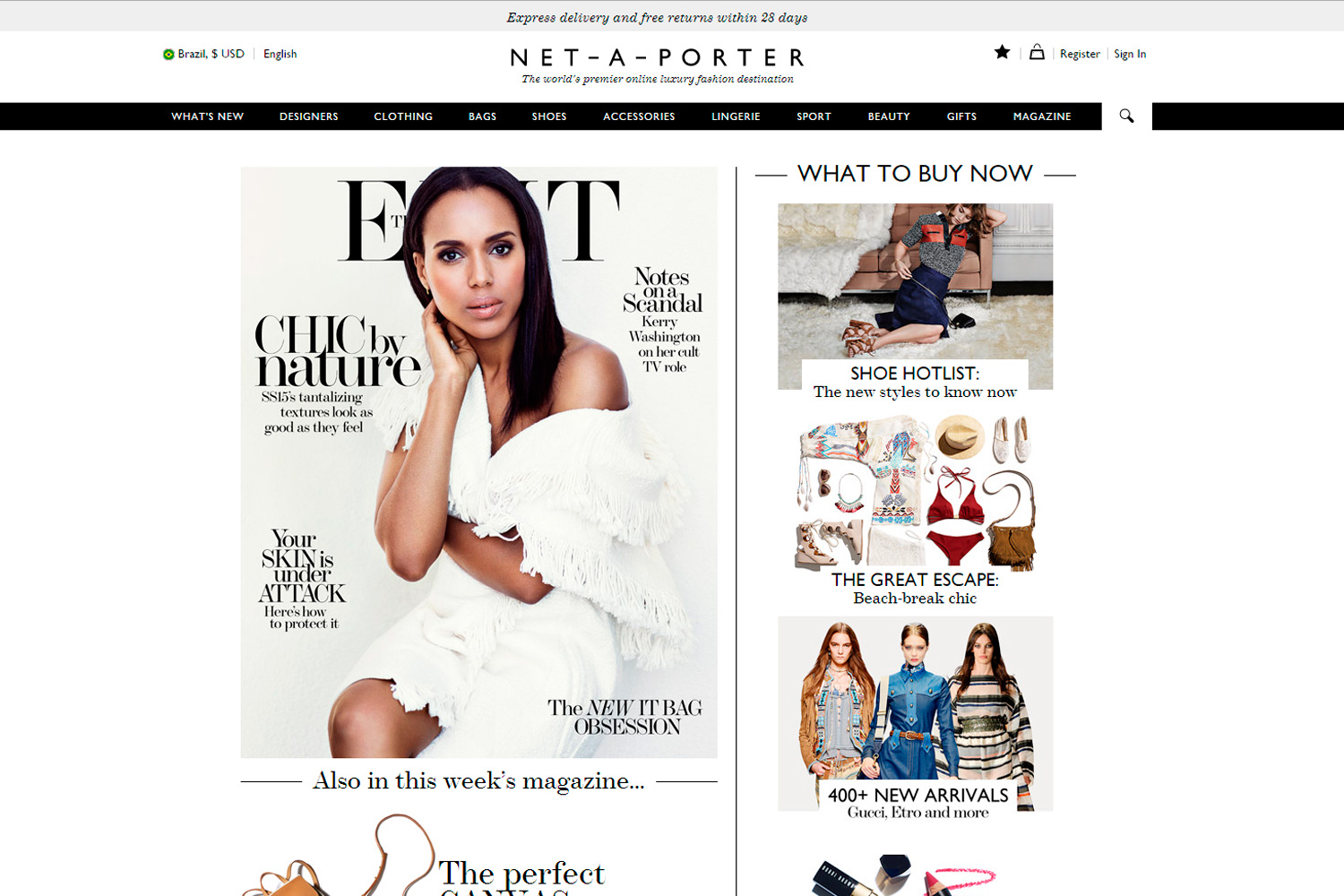The width and height of the screenshot is (1344, 896).
Task: Click the Brazil flag icon
Action: (168, 55)
